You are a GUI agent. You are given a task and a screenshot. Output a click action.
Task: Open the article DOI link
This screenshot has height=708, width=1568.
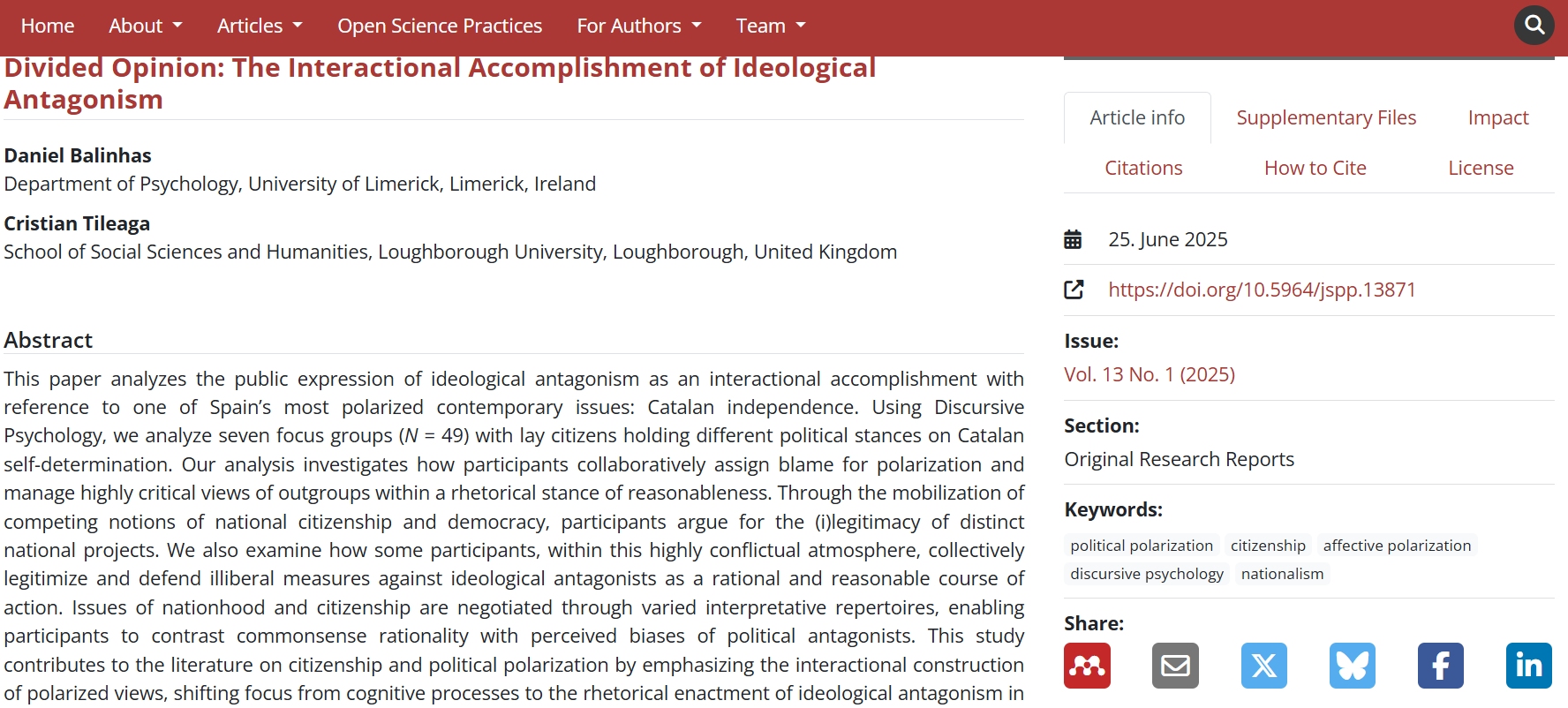[x=1262, y=290]
